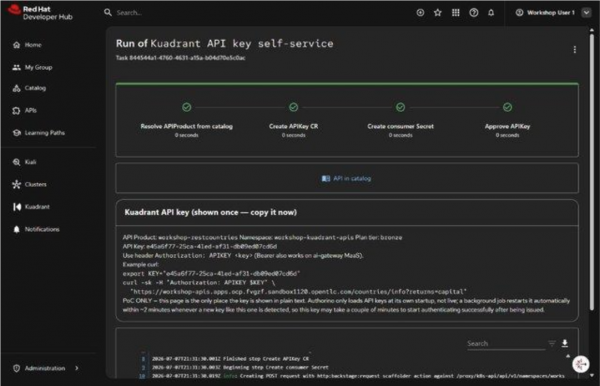Open the create plus icon in header
The image size is (600, 386).
tap(420, 13)
